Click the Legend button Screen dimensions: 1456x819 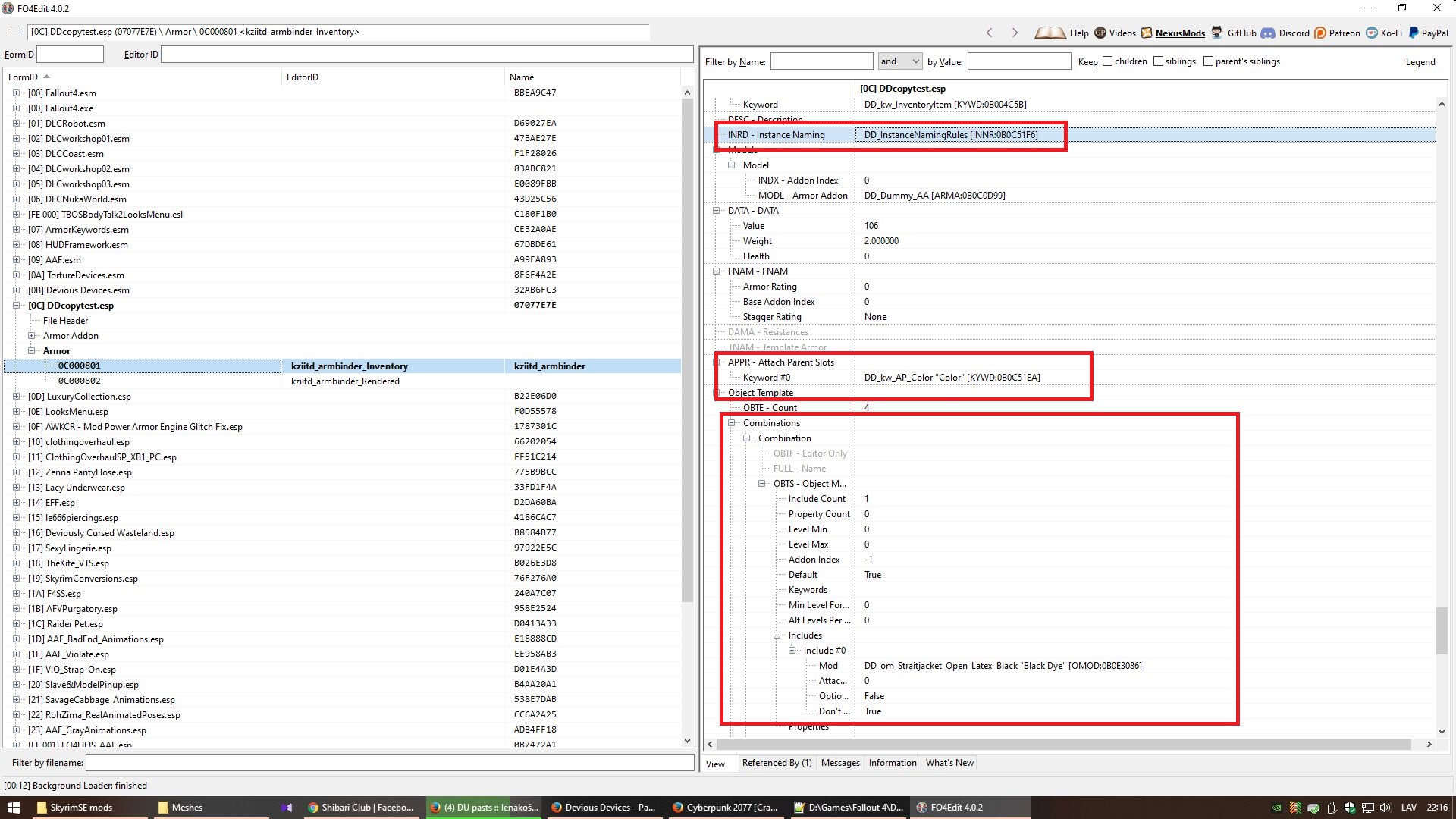tap(1420, 62)
